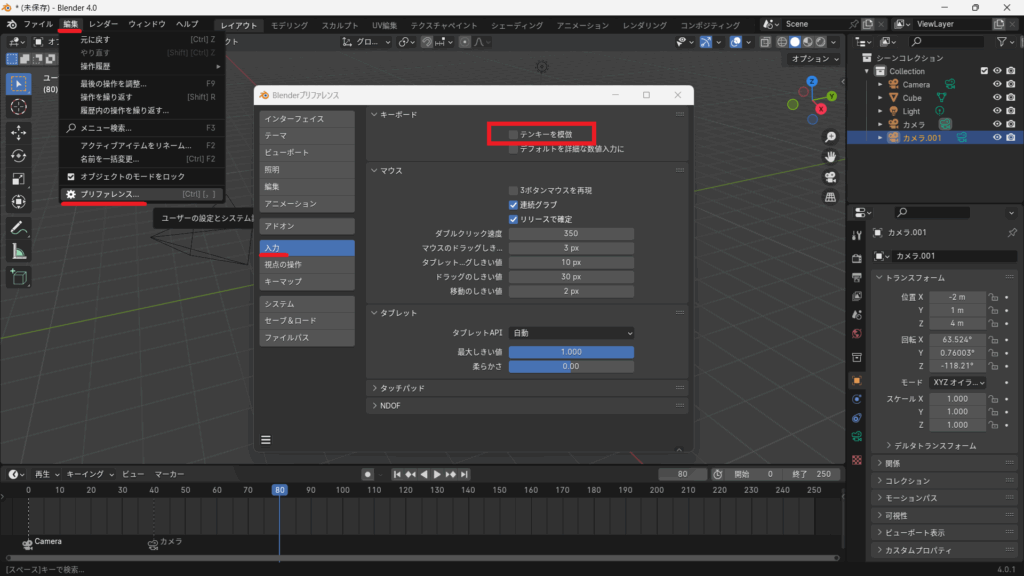Select the Cursor tool in left toolbar
Viewport: 1024px width, 576px height.
pos(19,107)
